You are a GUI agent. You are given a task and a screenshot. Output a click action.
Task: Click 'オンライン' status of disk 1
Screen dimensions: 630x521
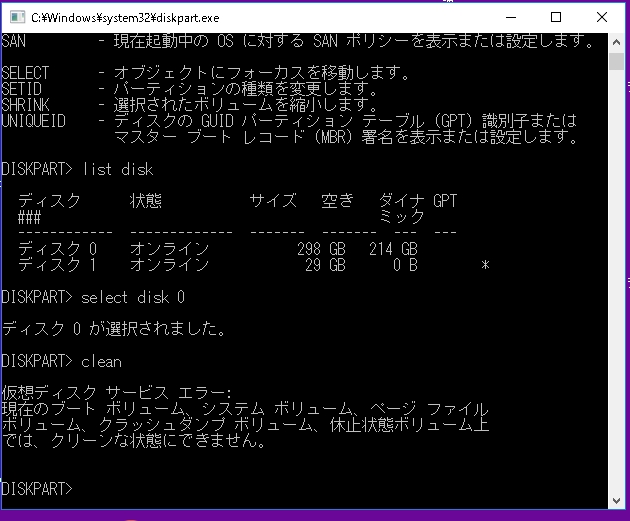point(170,265)
